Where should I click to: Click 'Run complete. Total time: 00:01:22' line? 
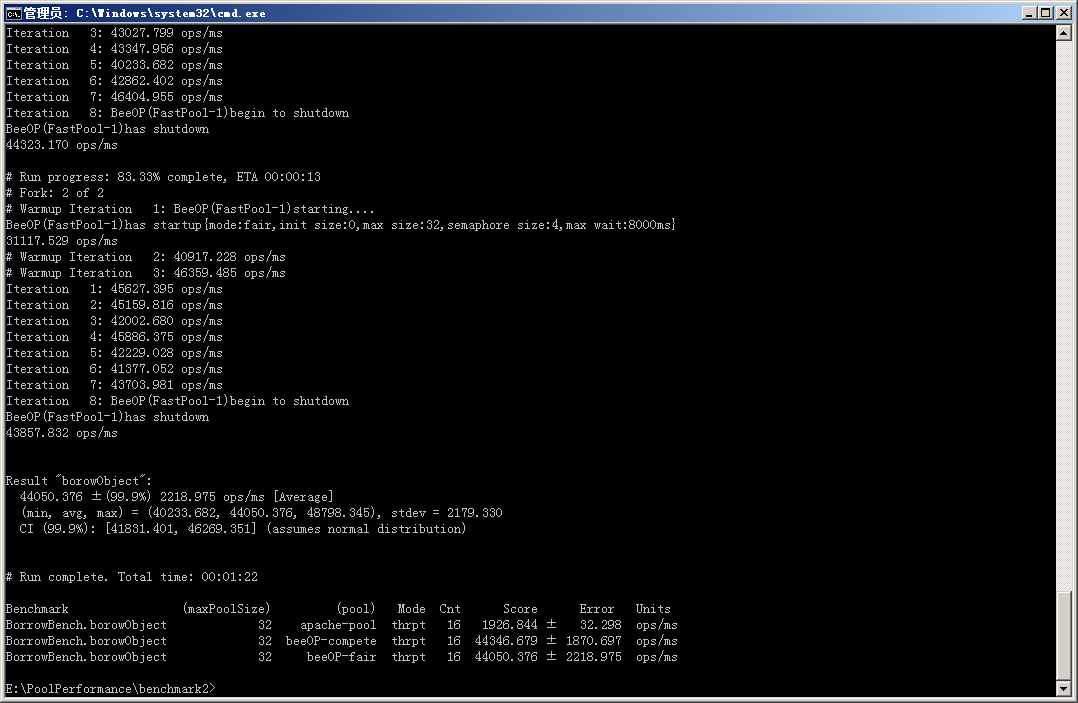(x=131, y=577)
